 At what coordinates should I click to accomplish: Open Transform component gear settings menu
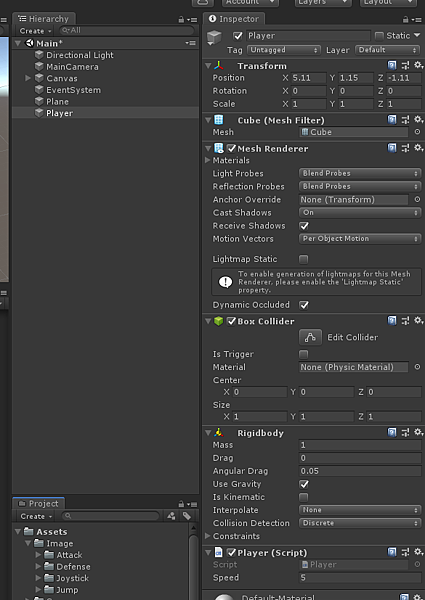point(418,65)
